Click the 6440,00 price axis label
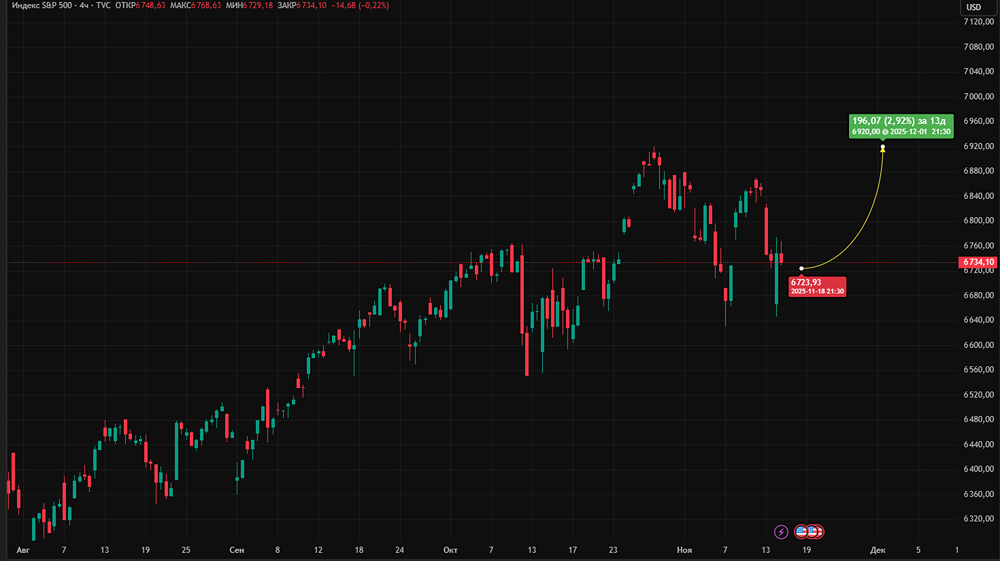The image size is (1000, 561). (978, 444)
